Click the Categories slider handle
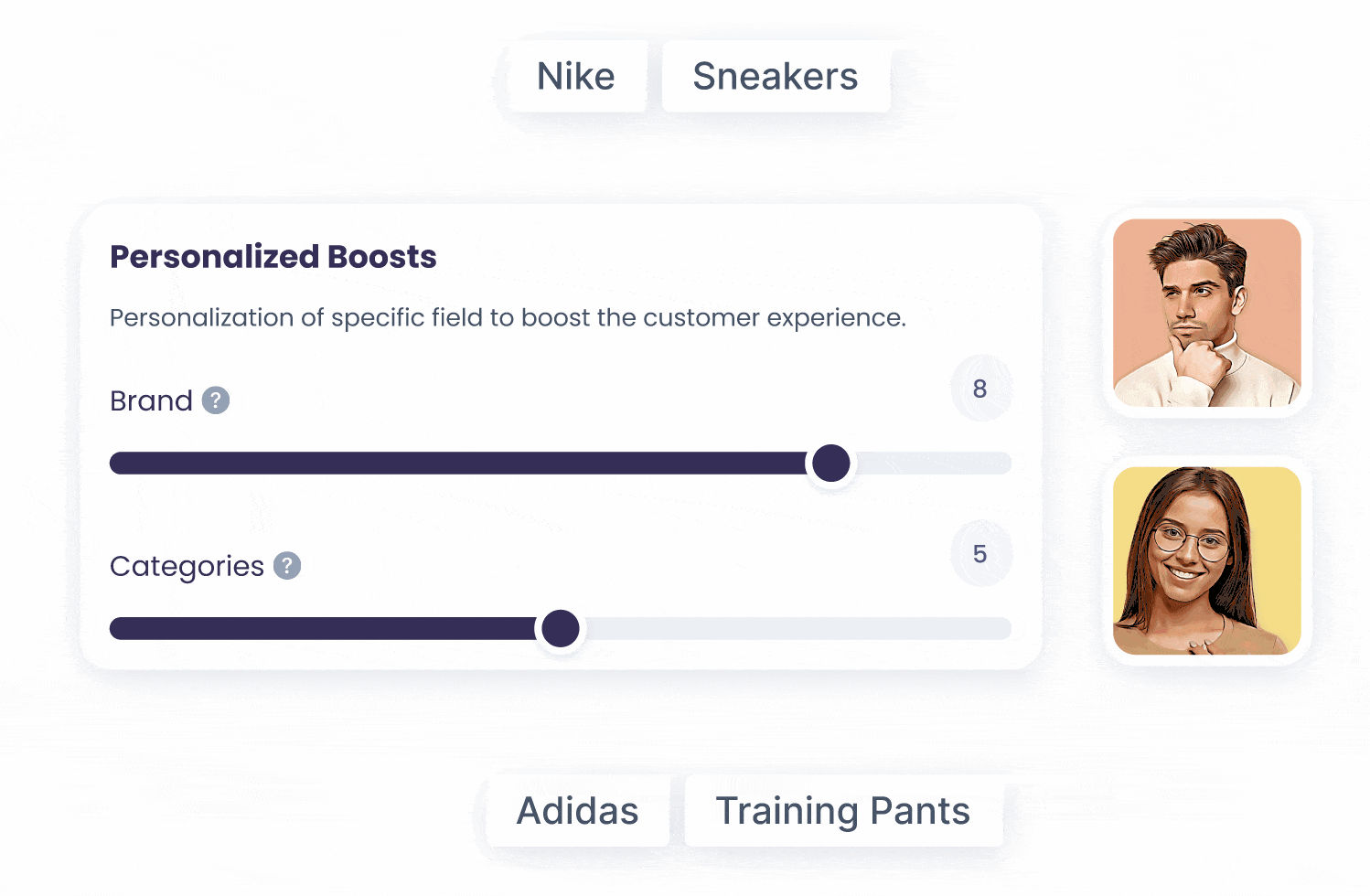Image resolution: width=1370 pixels, height=896 pixels. pyautogui.click(x=561, y=628)
